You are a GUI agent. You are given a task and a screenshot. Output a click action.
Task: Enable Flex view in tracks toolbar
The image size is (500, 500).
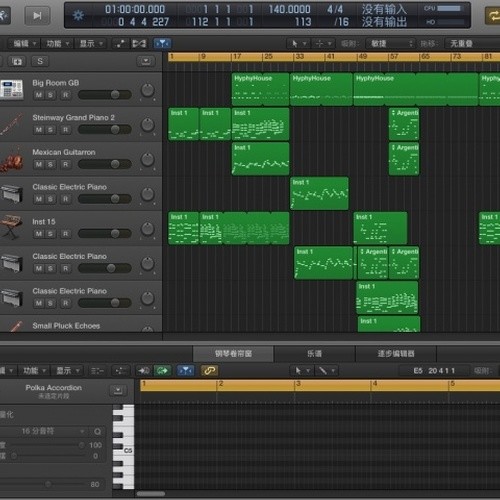(139, 44)
